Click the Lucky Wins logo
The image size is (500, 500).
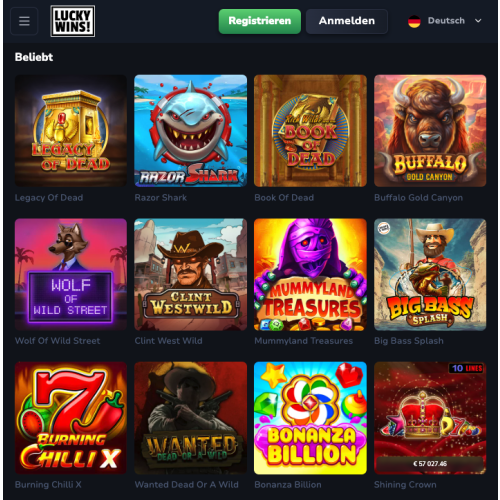click(x=73, y=21)
